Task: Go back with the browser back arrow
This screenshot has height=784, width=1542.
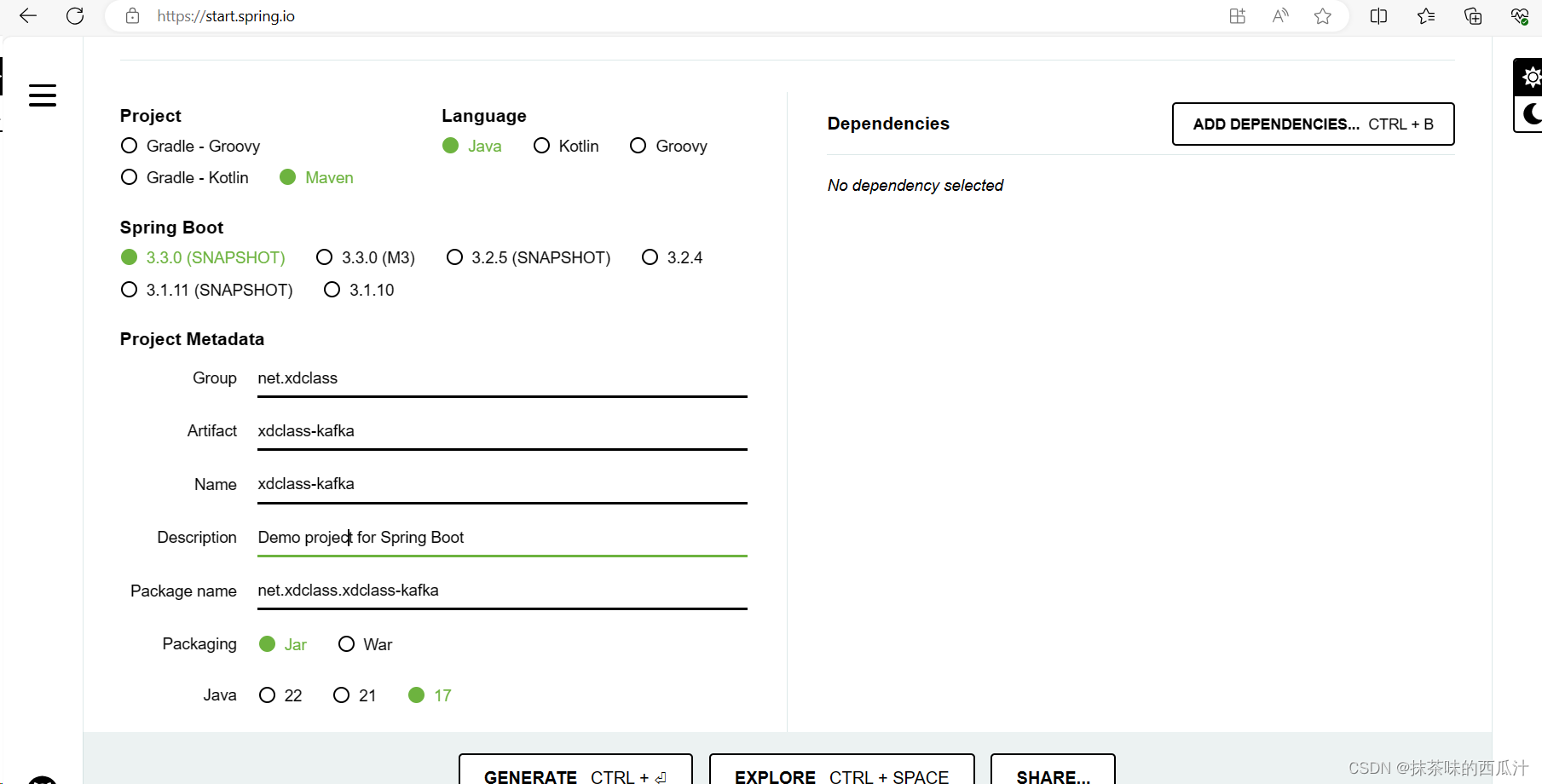Action: coord(28,16)
